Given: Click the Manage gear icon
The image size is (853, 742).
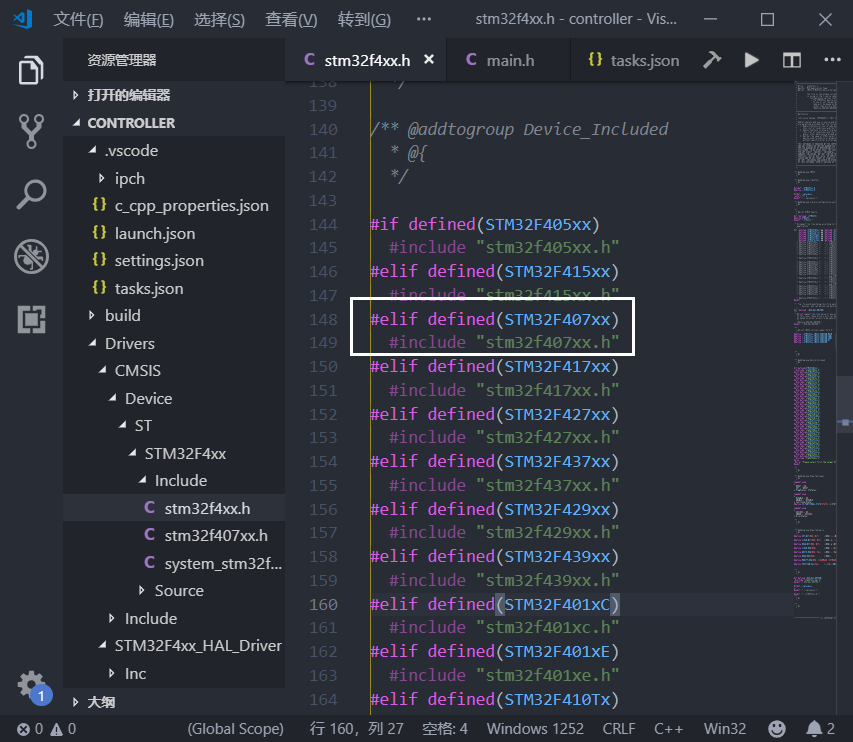Looking at the screenshot, I should 31,684.
